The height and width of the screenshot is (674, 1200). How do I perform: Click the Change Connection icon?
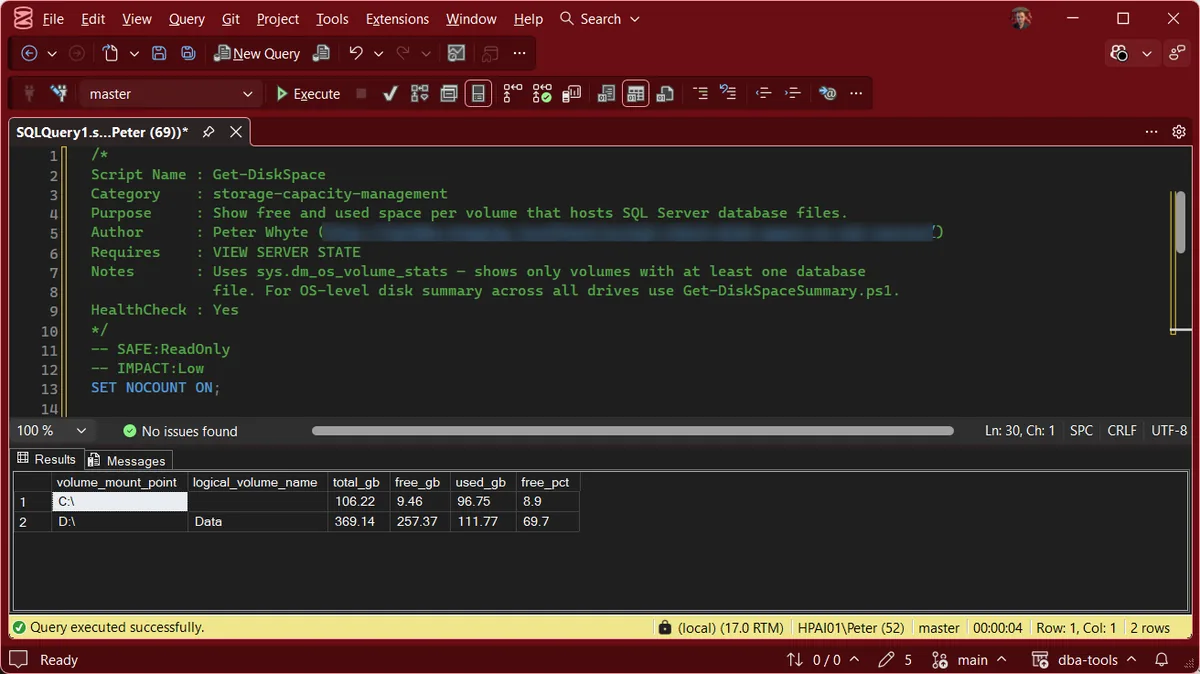coord(59,93)
